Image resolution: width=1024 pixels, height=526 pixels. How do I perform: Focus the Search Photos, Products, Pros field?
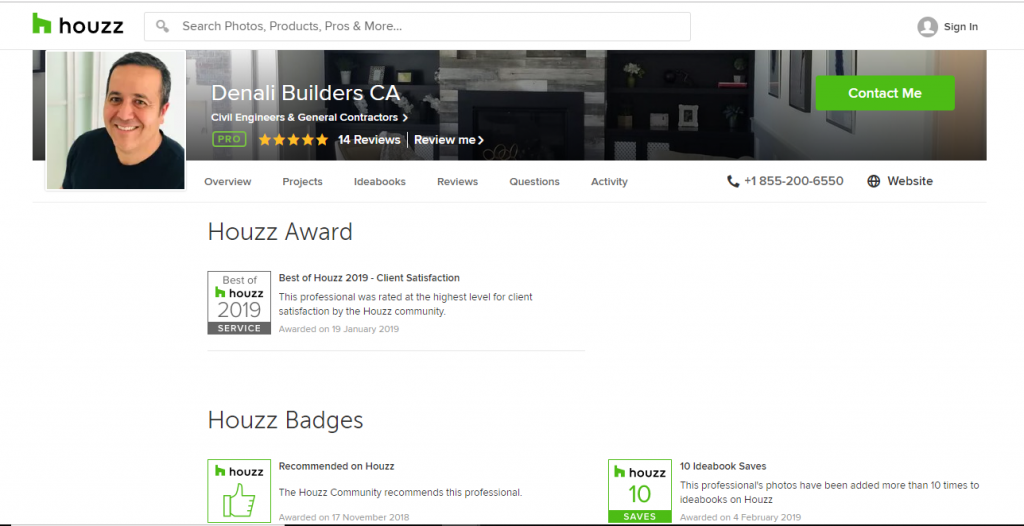[417, 27]
